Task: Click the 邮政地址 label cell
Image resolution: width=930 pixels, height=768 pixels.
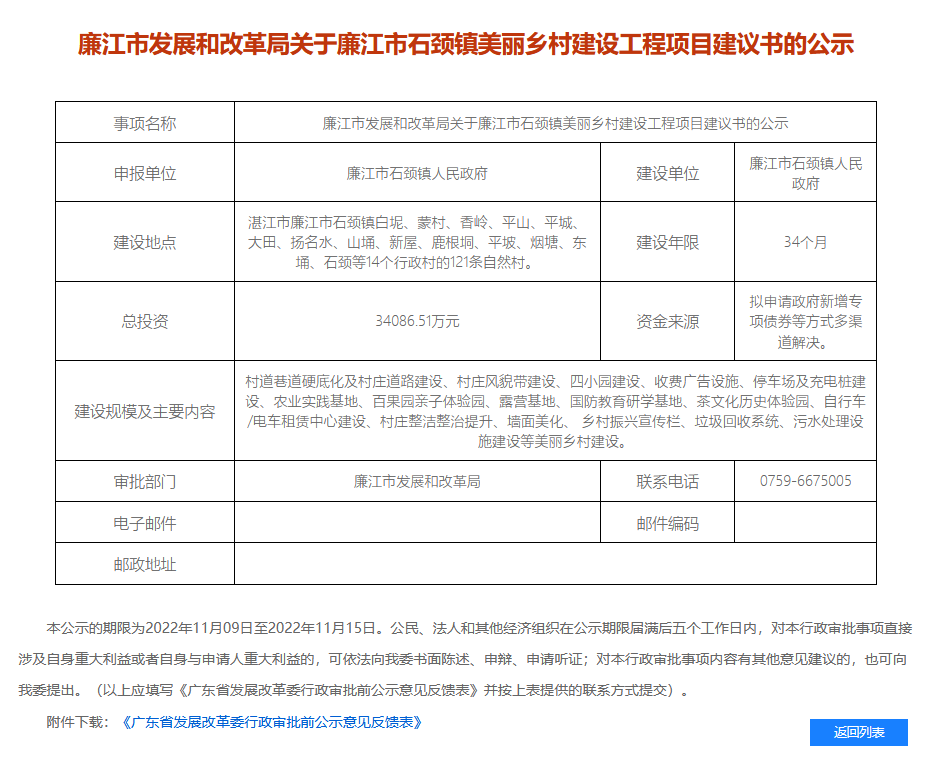Action: coord(145,564)
